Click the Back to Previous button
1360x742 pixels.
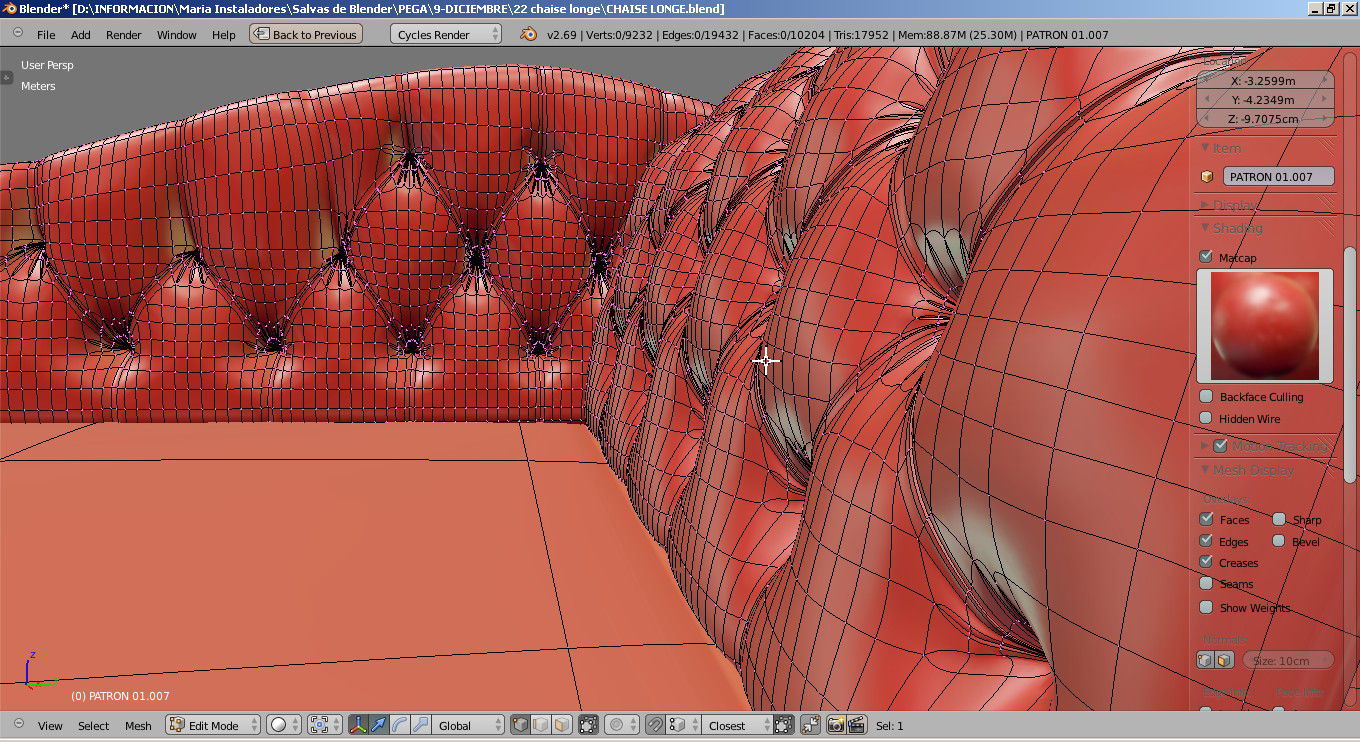[304, 34]
